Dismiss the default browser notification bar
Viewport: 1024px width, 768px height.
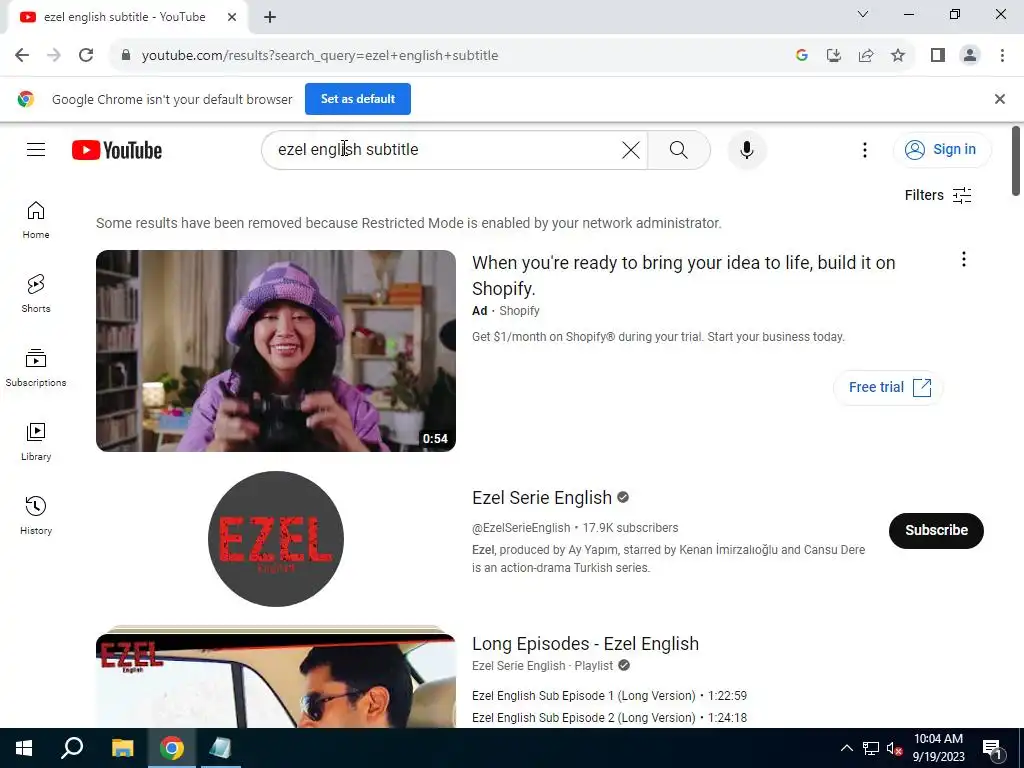(x=1000, y=99)
